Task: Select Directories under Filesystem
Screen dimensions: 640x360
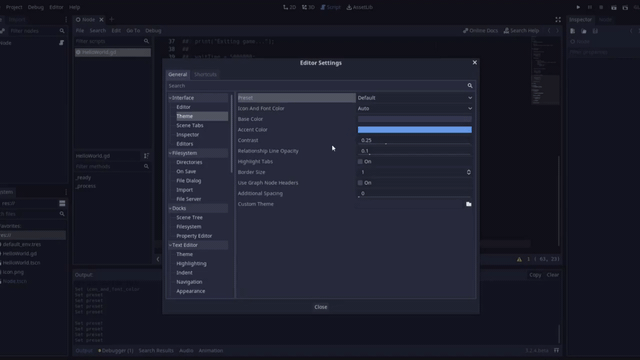Action: (x=189, y=162)
